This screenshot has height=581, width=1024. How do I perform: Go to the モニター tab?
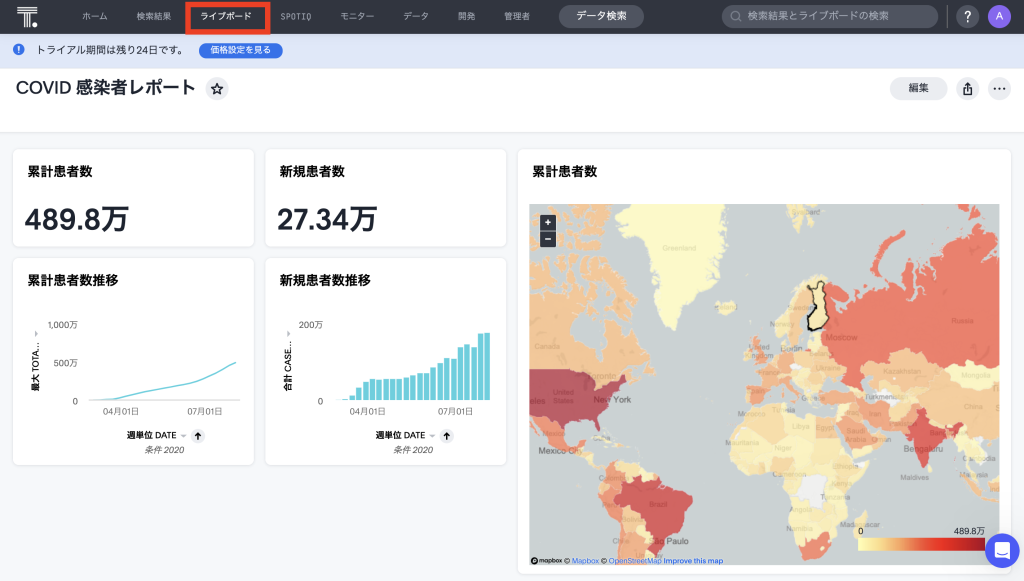click(x=357, y=17)
